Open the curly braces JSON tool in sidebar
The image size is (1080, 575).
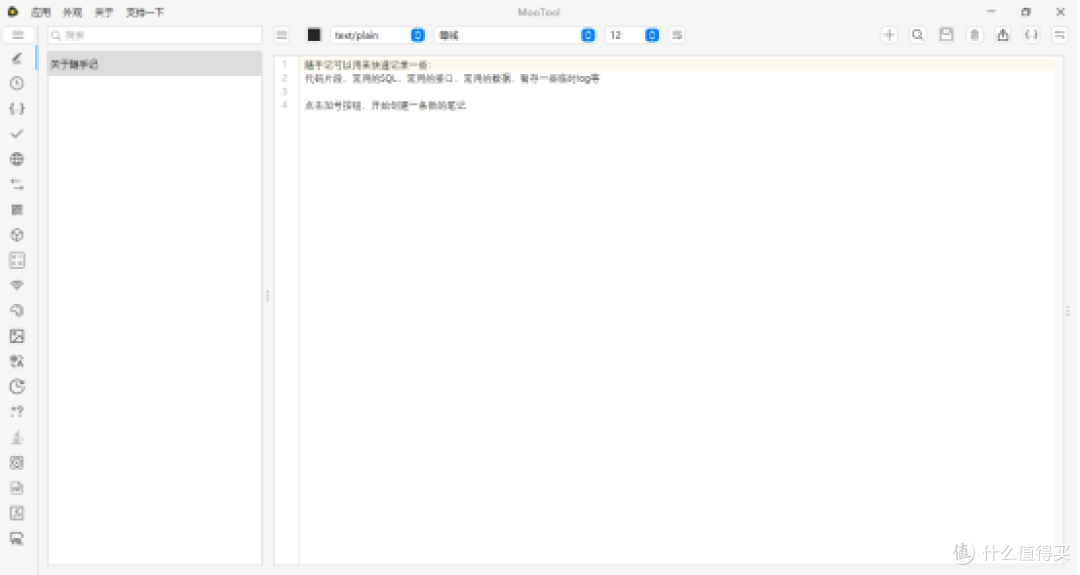17,109
